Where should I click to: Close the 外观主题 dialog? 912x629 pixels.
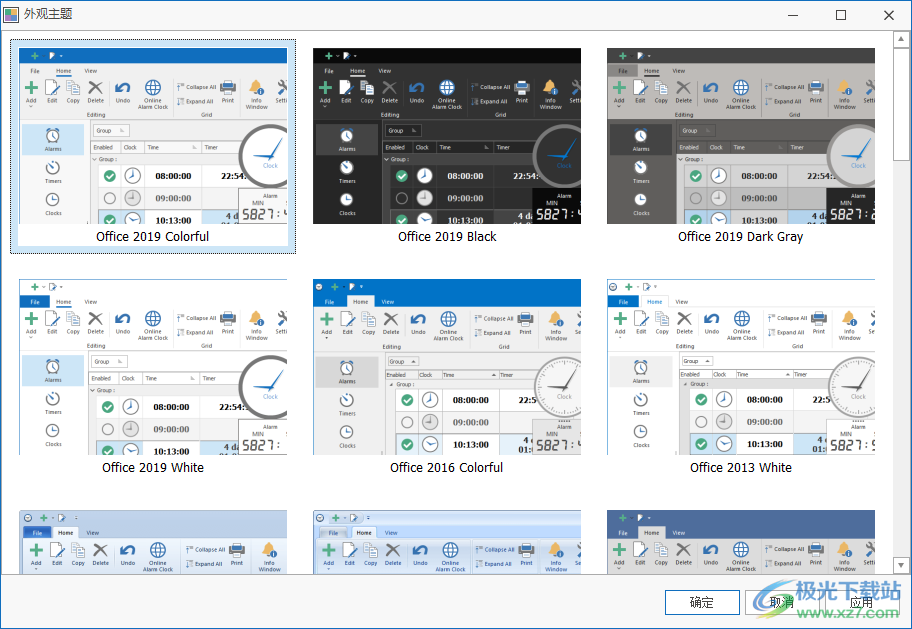[889, 15]
